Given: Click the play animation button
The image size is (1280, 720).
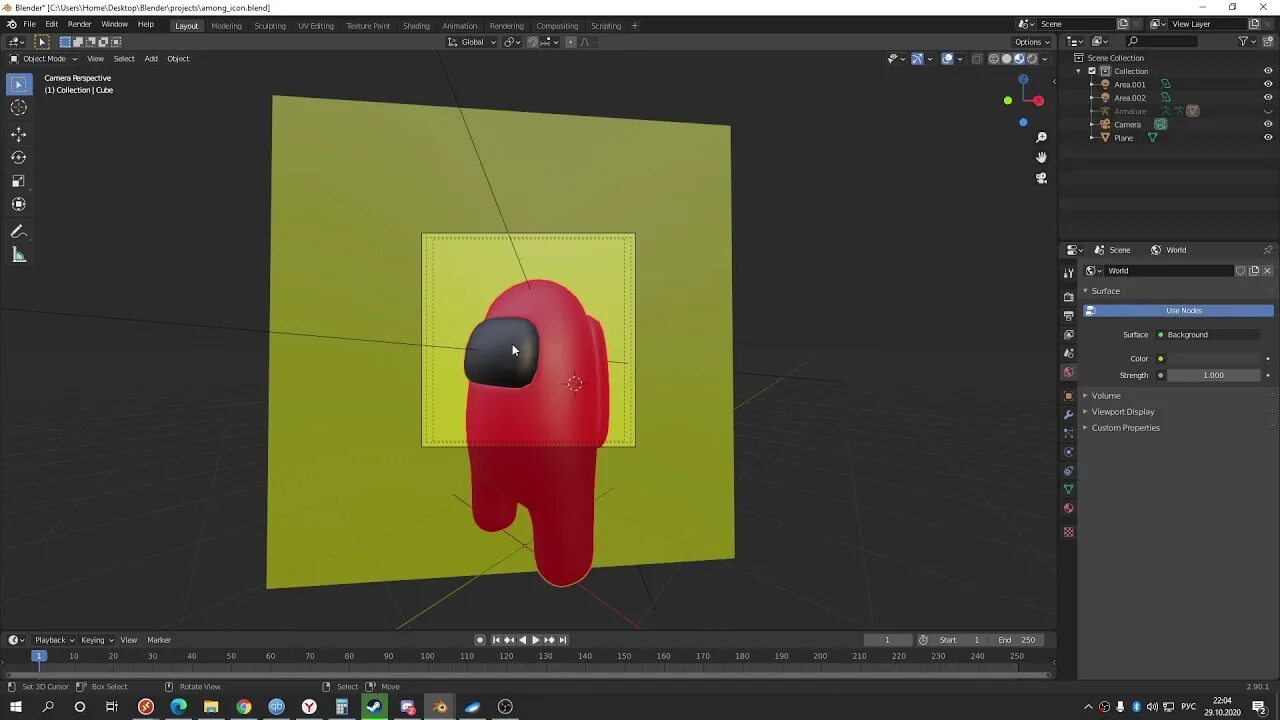Looking at the screenshot, I should (536, 640).
